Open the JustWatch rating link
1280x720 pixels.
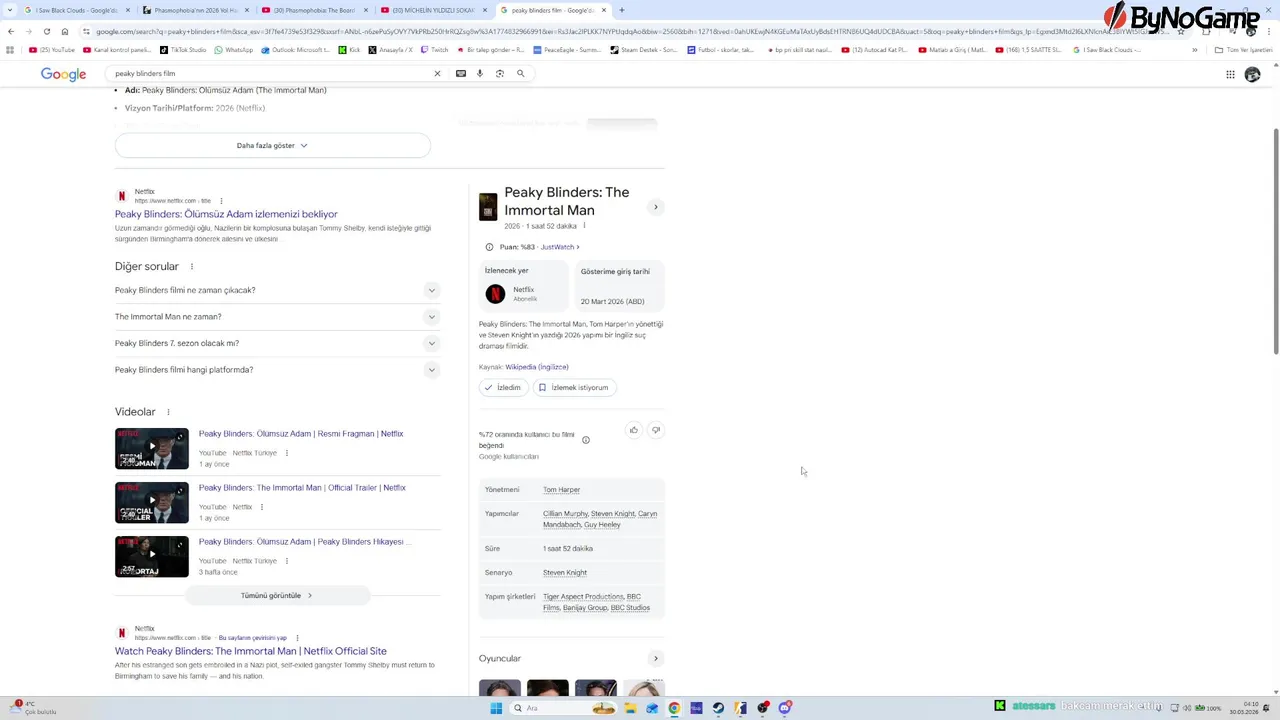(560, 247)
